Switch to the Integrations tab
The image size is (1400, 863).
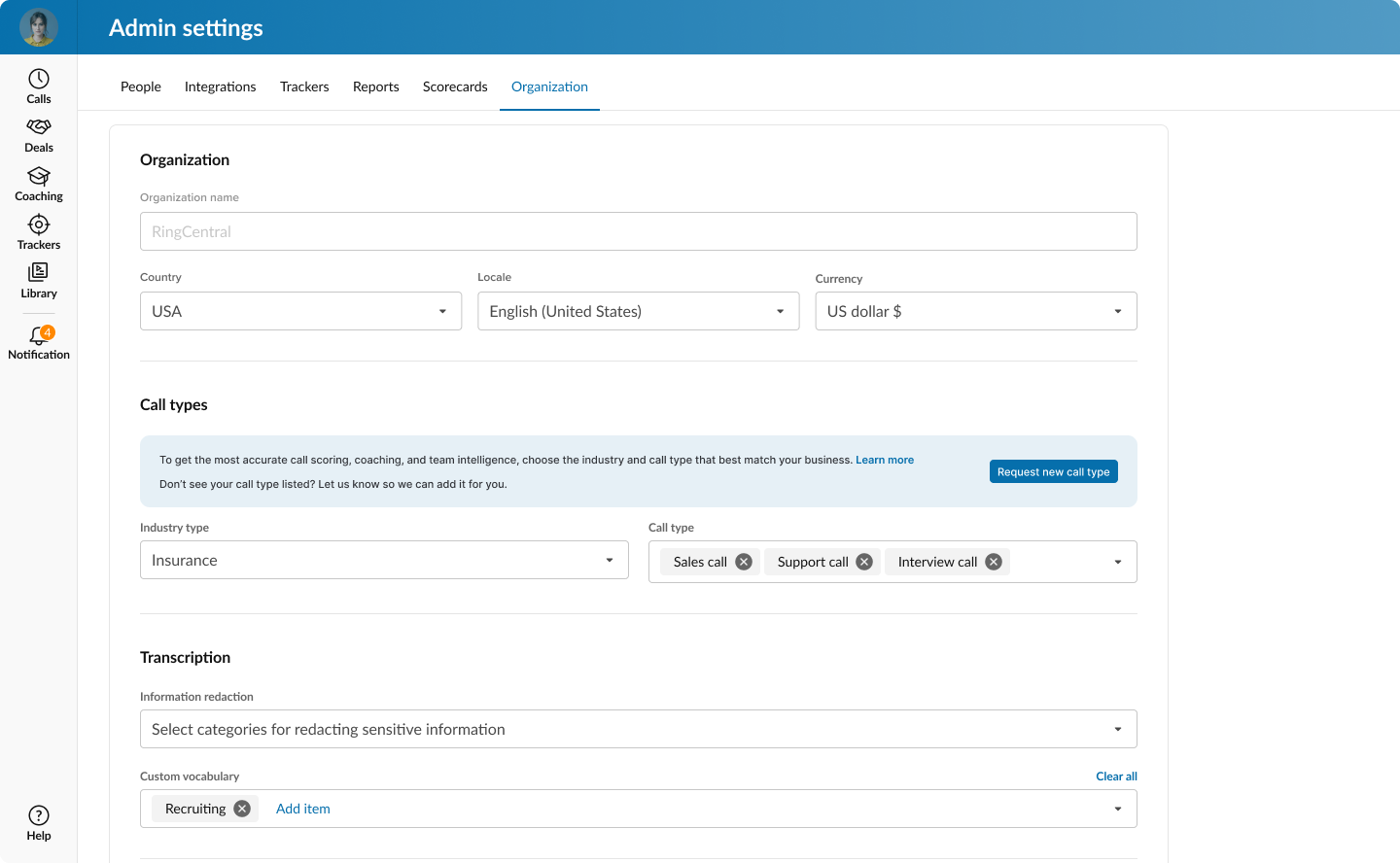pyautogui.click(x=221, y=86)
